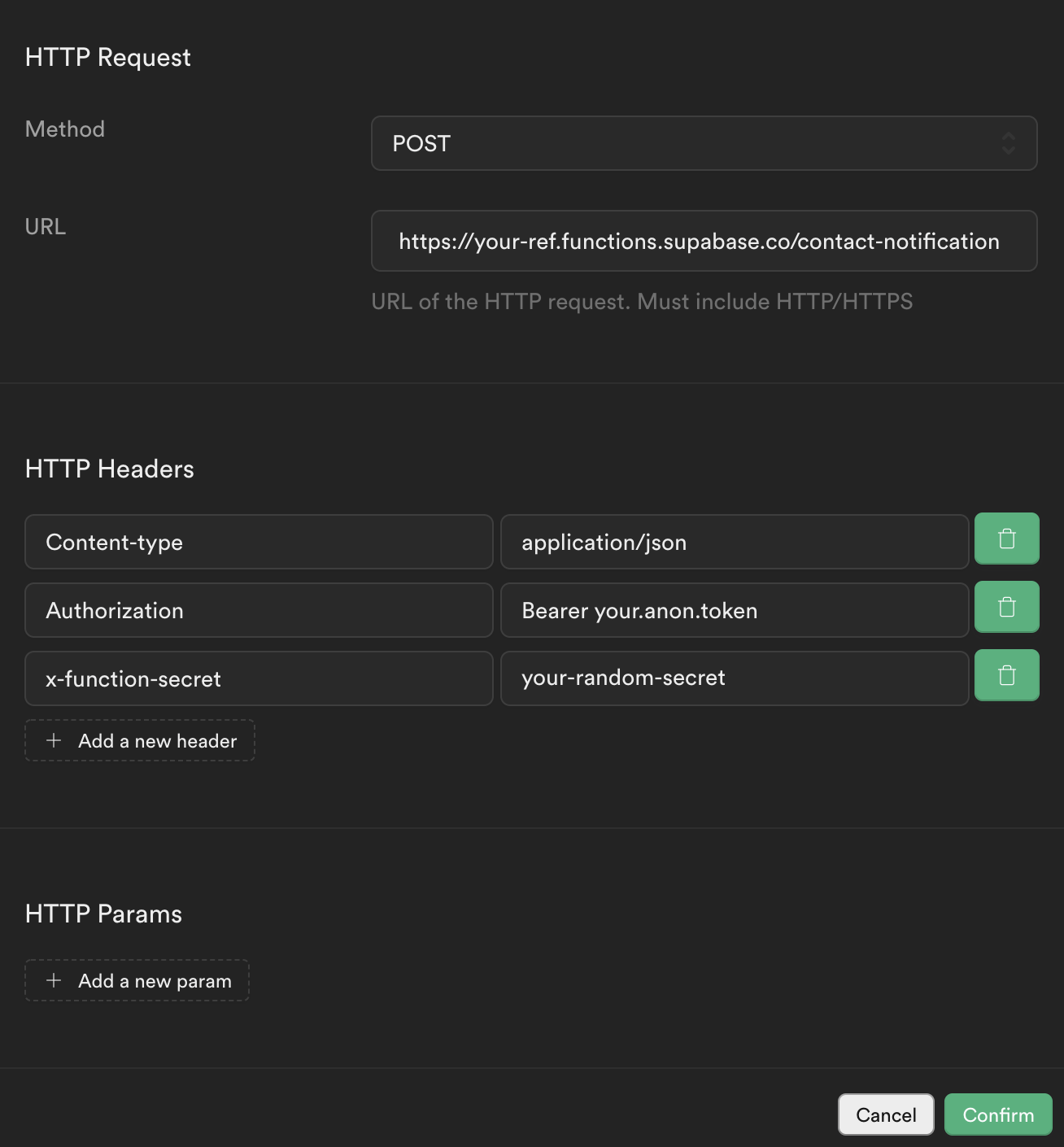
Task: Click the plus icon beside Add a new header
Action: [x=54, y=740]
